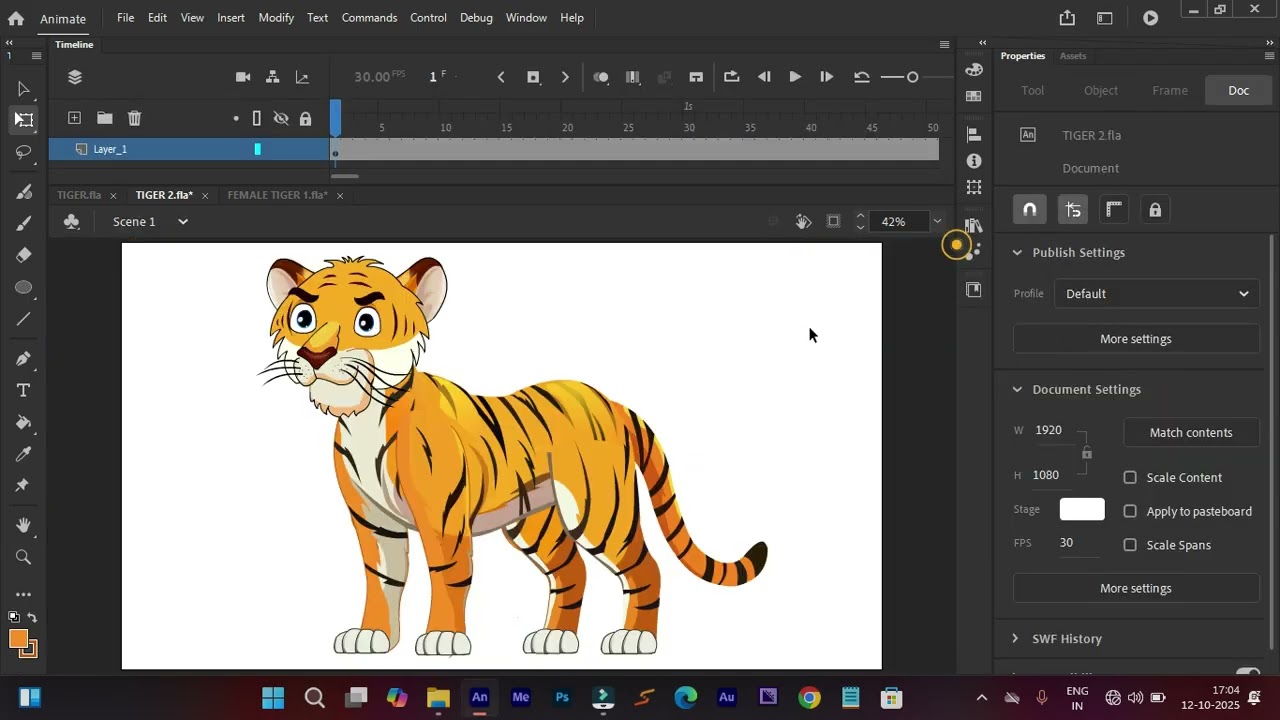Collapse the Document Settings section
The width and height of the screenshot is (1280, 720).
tap(1017, 389)
